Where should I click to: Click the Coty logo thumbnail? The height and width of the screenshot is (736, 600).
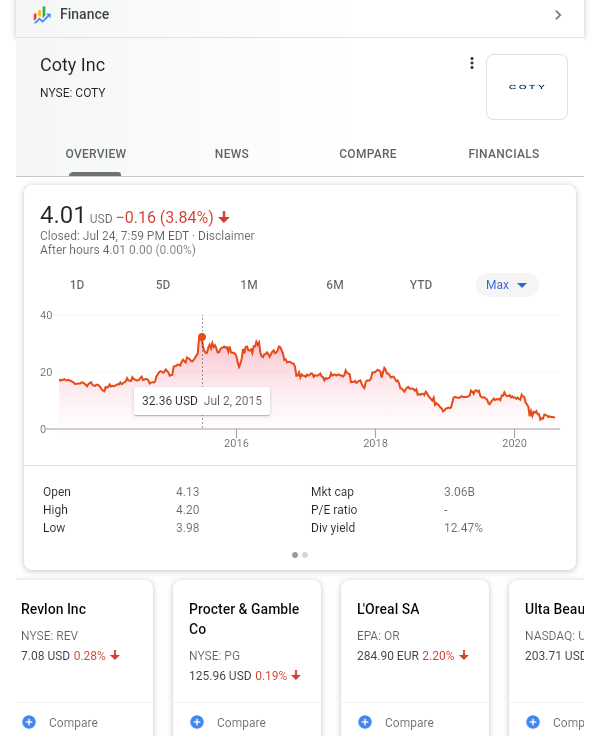click(x=526, y=87)
